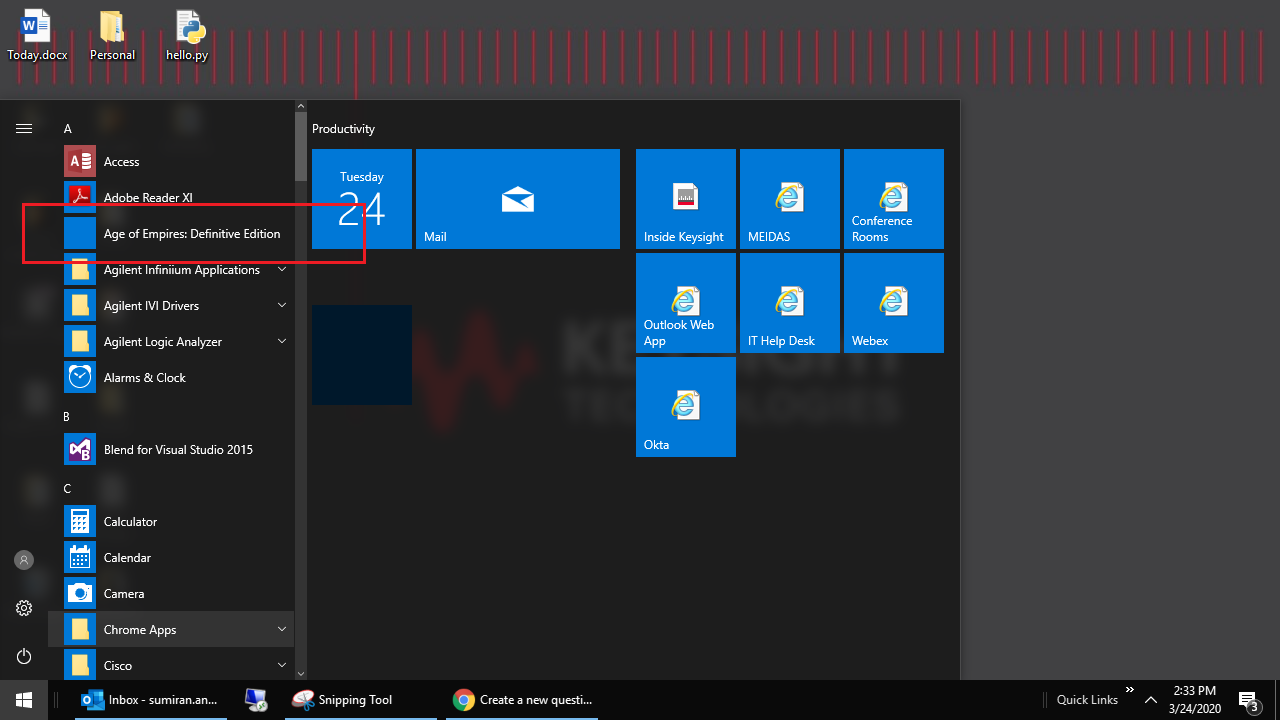Show hidden system tray icons
Viewport: 1280px width, 720px height.
(x=1150, y=700)
